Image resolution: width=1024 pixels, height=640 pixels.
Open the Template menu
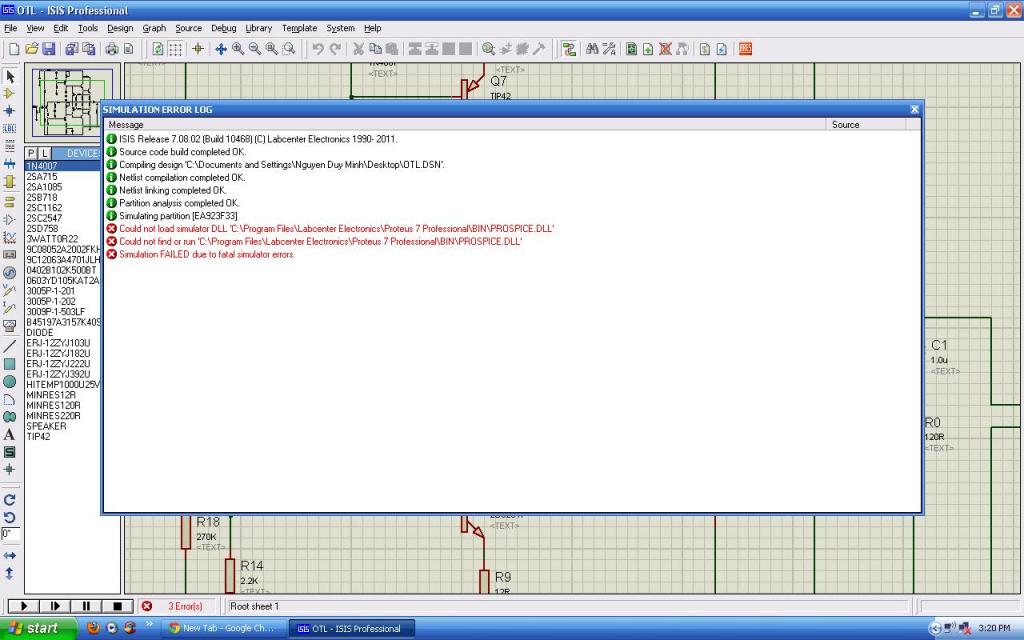[299, 28]
